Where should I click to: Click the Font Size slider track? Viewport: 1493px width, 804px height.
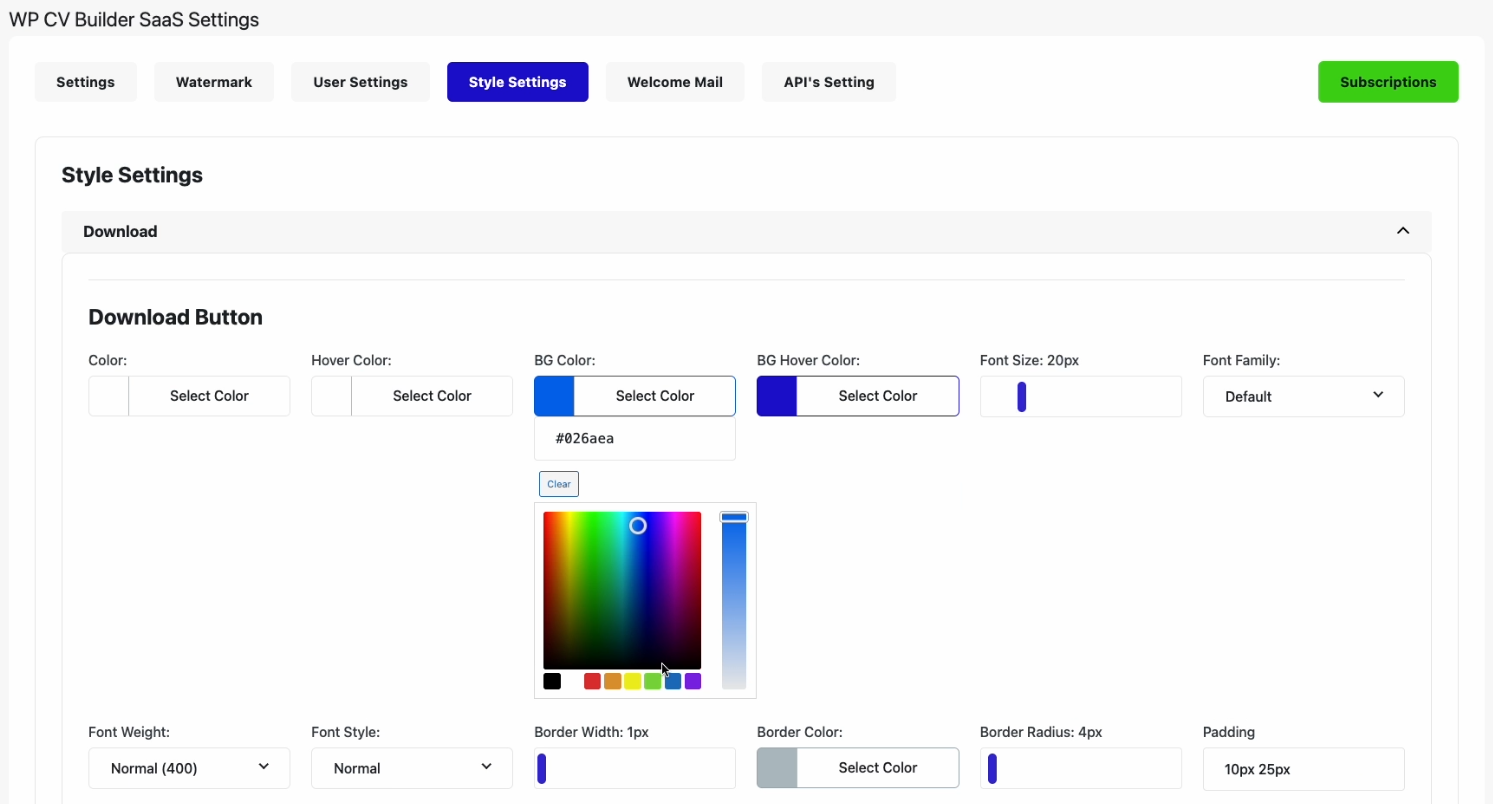(x=1081, y=397)
